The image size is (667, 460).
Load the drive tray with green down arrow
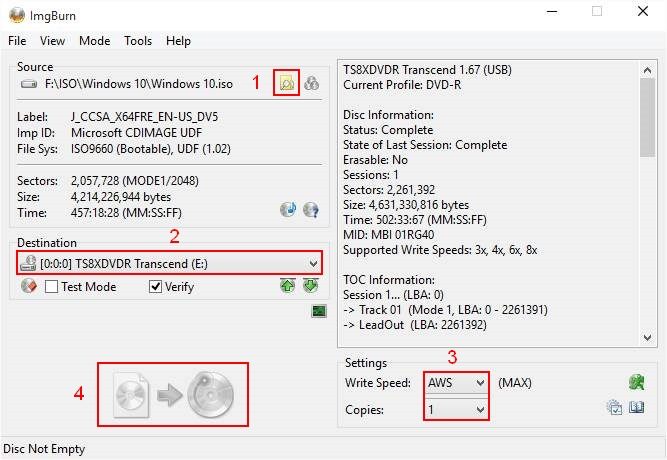point(311,286)
